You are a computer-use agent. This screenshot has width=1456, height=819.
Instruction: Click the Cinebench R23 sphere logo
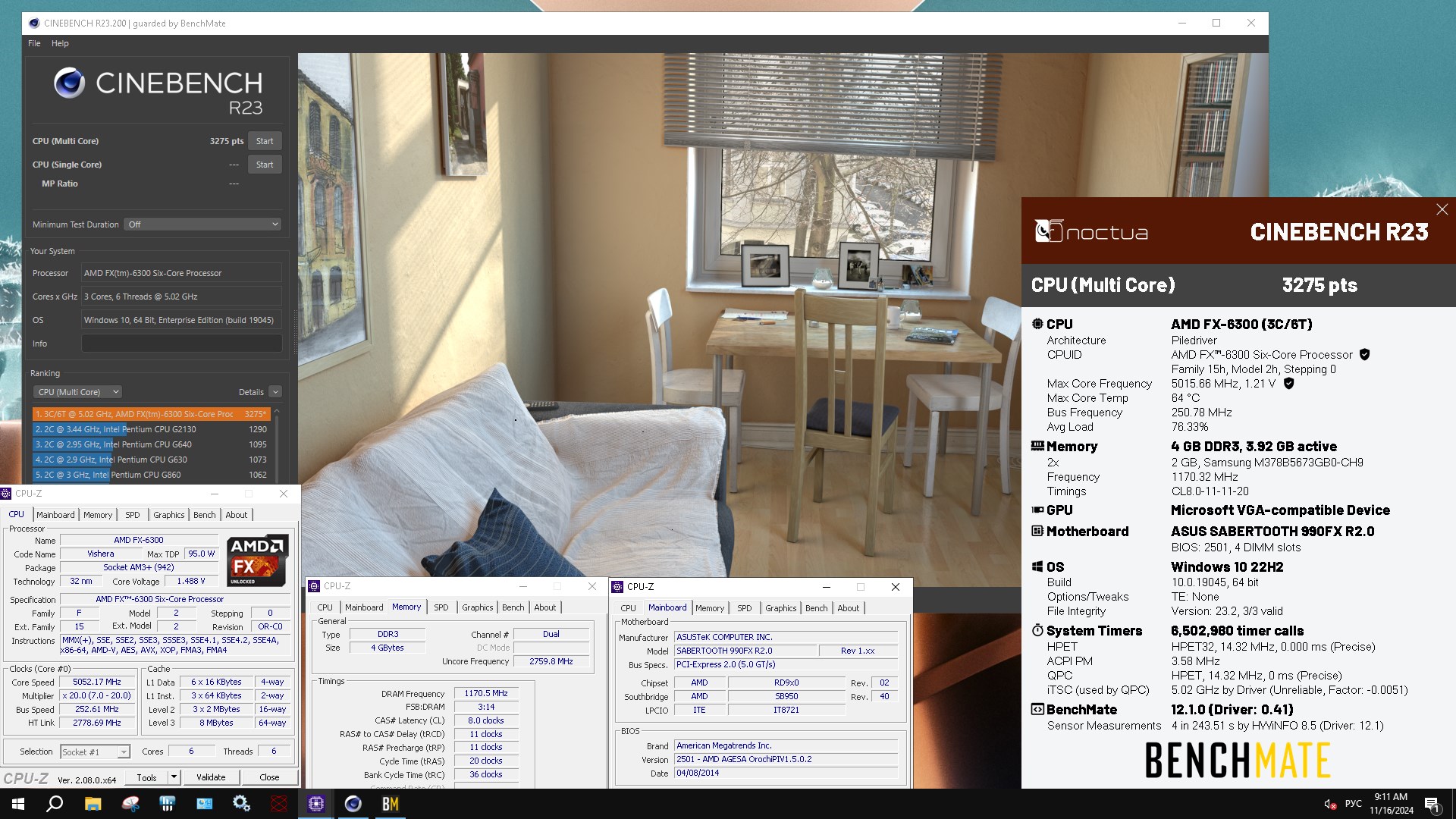tap(70, 83)
